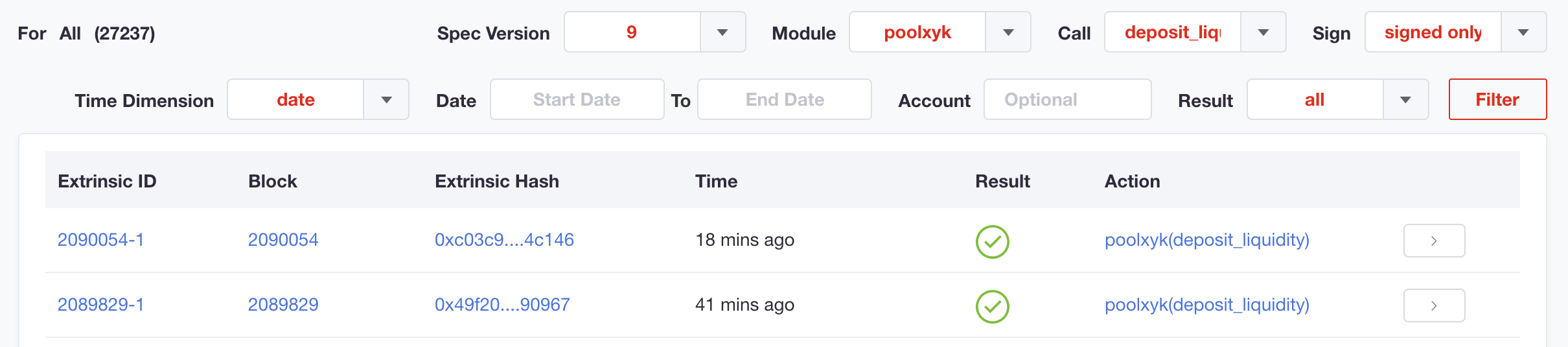
Task: Expand details arrow for extrinsic 2090054-1
Action: tap(1434, 241)
